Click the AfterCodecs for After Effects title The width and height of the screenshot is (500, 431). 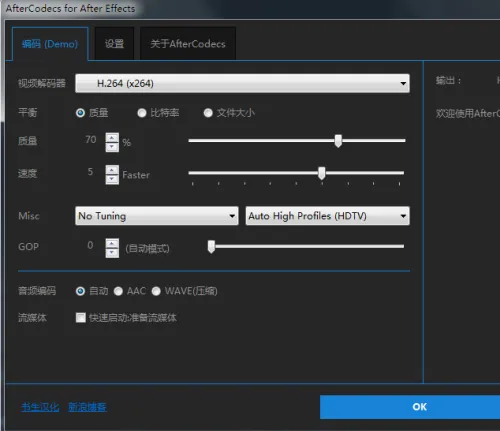click(x=70, y=8)
